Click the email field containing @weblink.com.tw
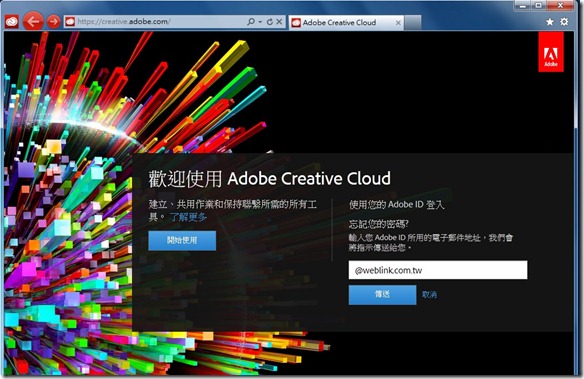The height and width of the screenshot is (379, 584). click(x=438, y=270)
